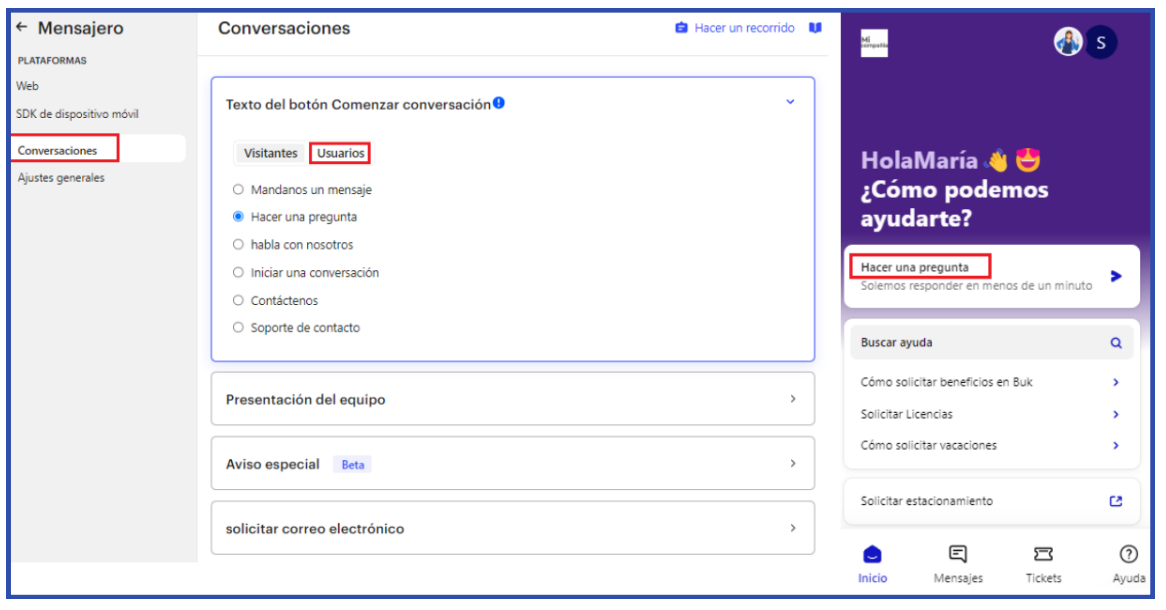
Task: Collapse the Texto del botón Comenzar conversación section
Action: pyautogui.click(x=790, y=103)
